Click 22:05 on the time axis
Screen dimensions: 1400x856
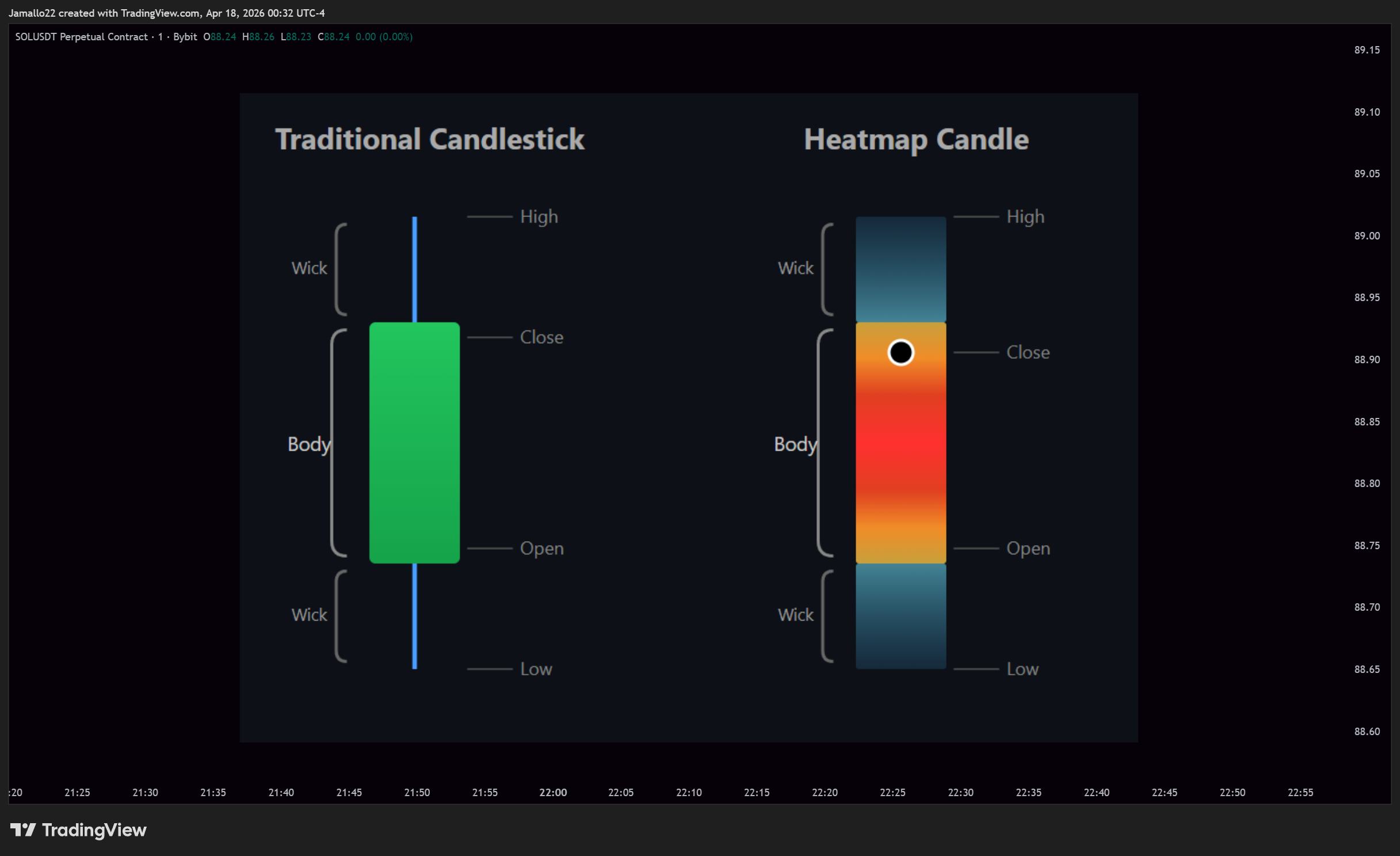tap(621, 793)
